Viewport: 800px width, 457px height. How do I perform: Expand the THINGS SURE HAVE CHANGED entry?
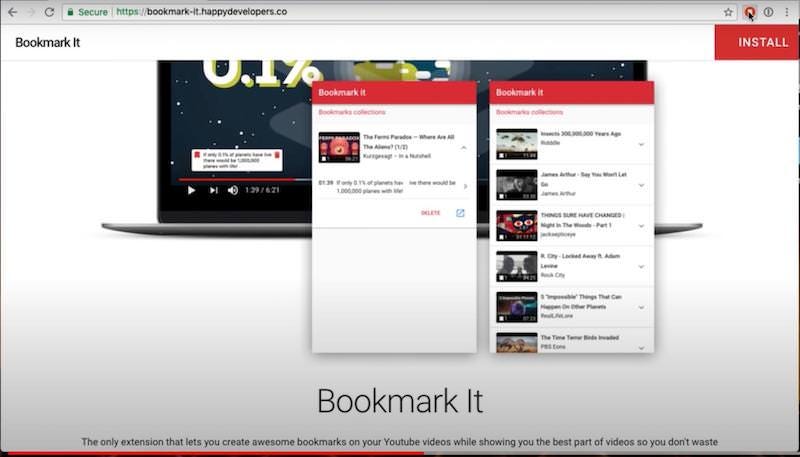641,226
